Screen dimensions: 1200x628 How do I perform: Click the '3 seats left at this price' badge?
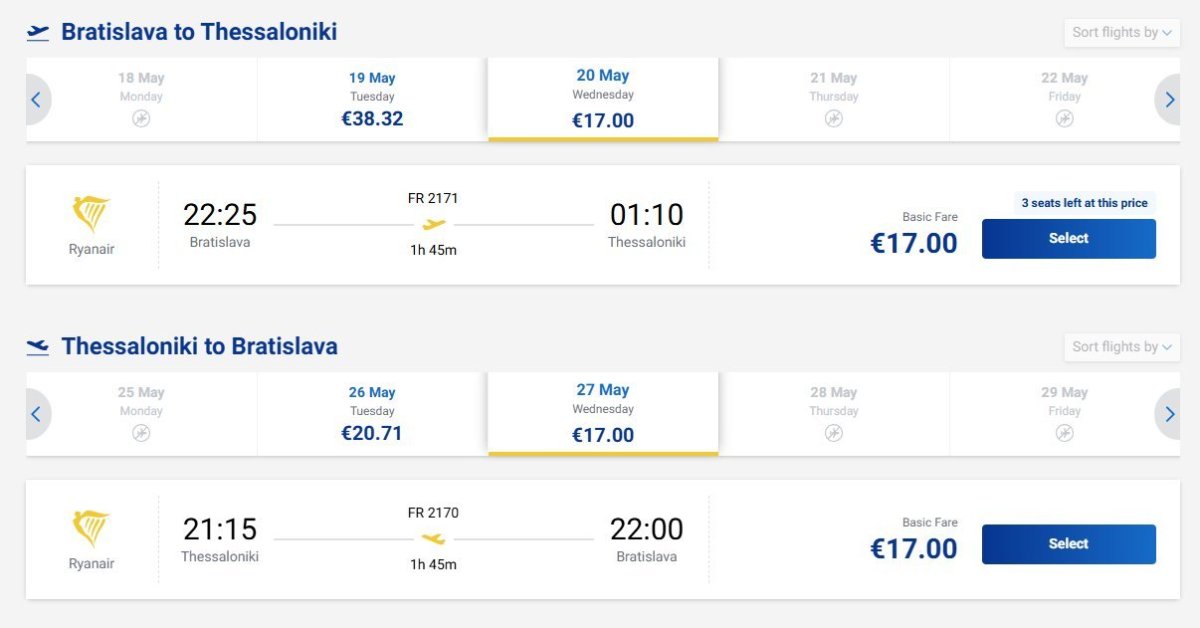pyautogui.click(x=1084, y=203)
